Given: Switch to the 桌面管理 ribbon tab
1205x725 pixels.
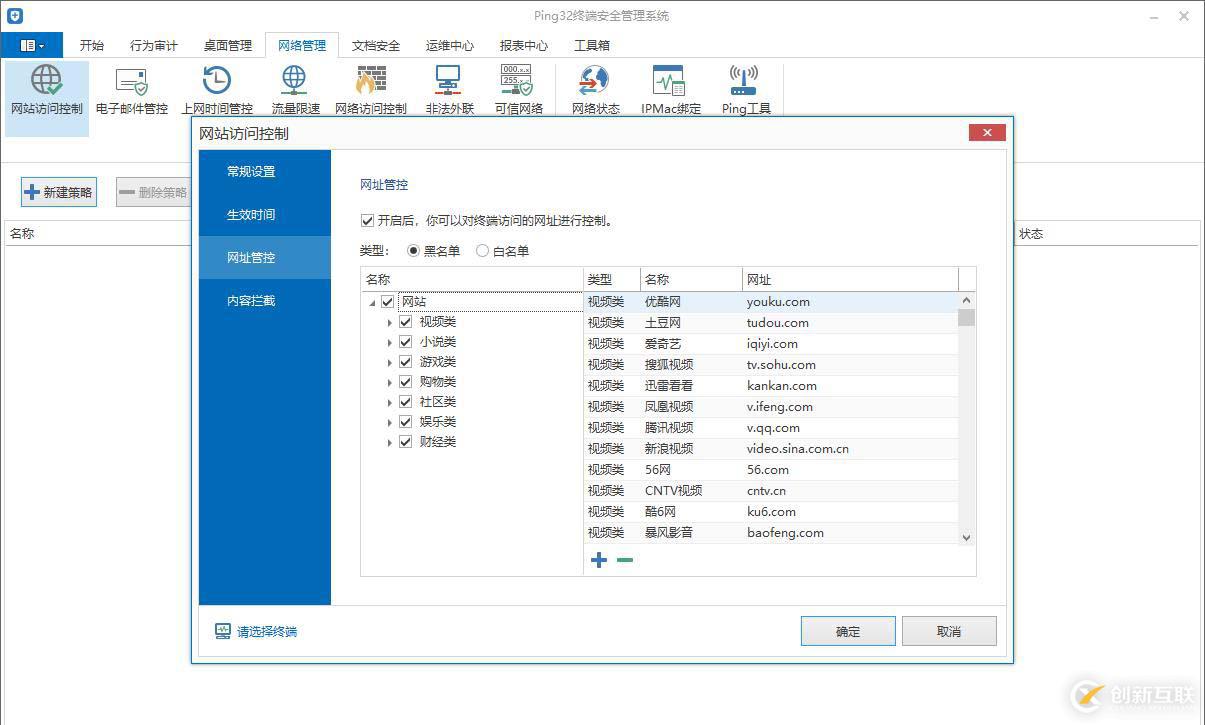Looking at the screenshot, I should [228, 46].
